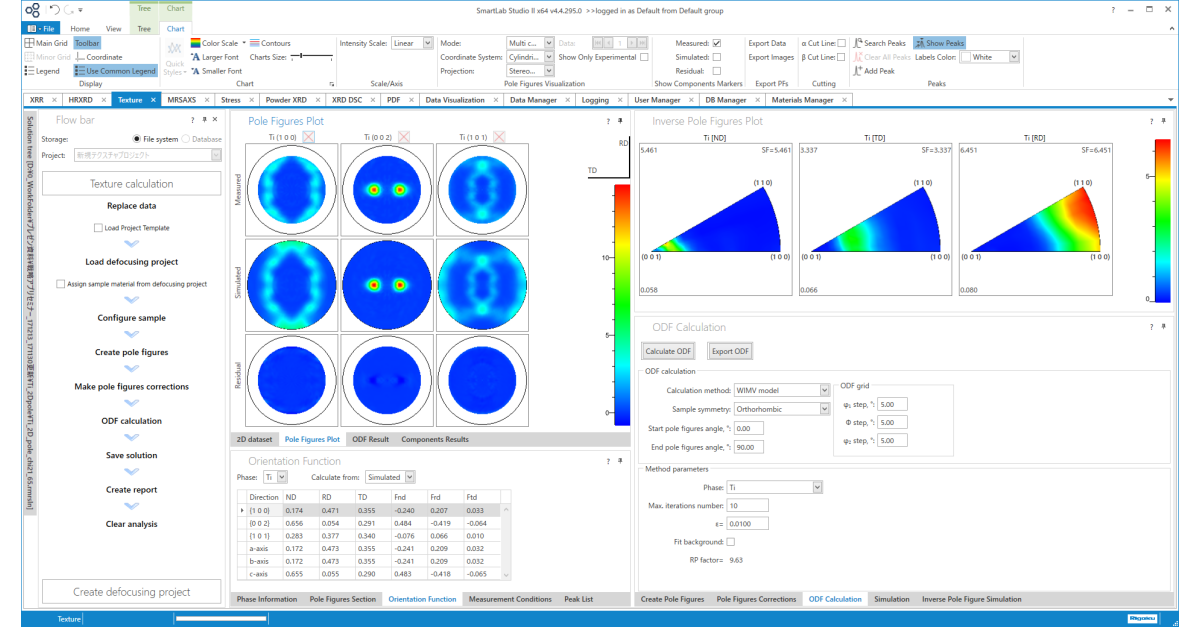
Task: Uncheck the Measured markers checkbox
Action: pos(716,43)
